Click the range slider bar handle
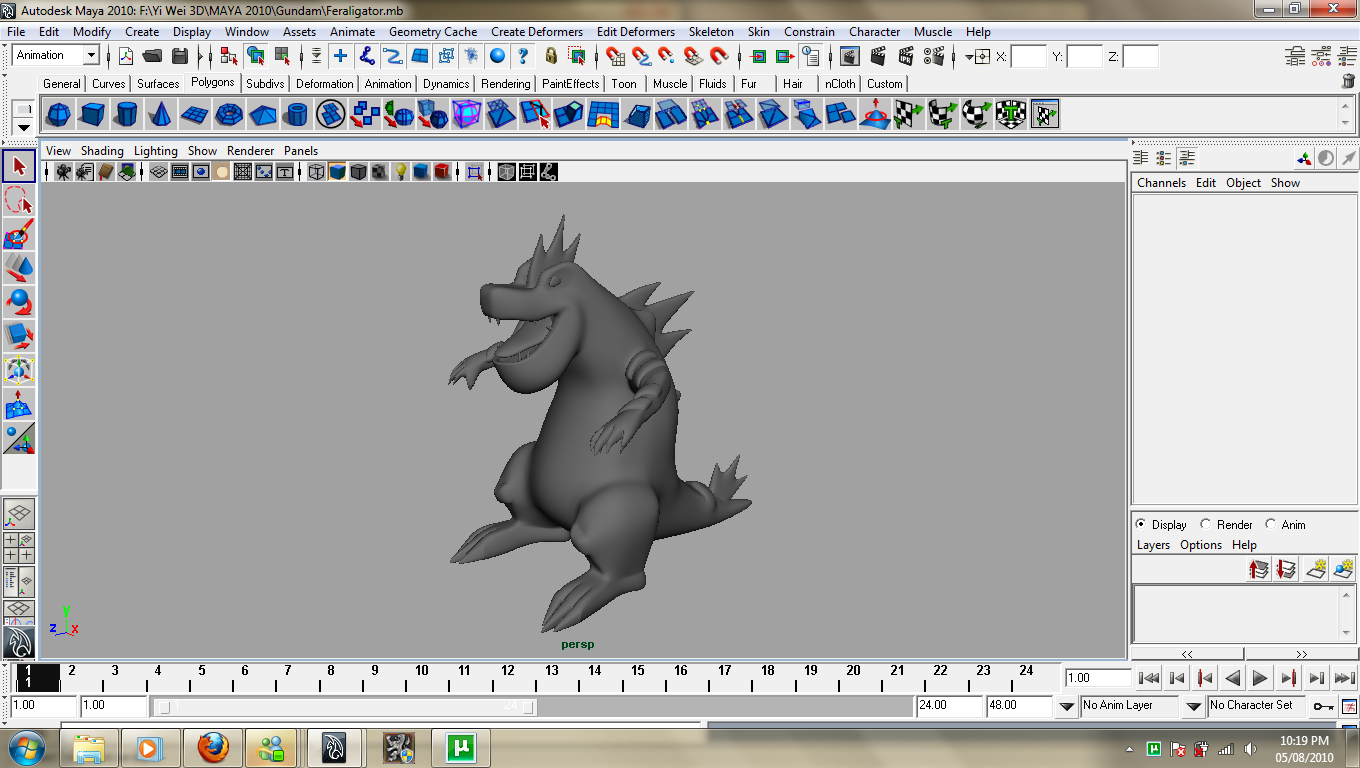Image resolution: width=1360 pixels, height=768 pixels. click(346, 707)
